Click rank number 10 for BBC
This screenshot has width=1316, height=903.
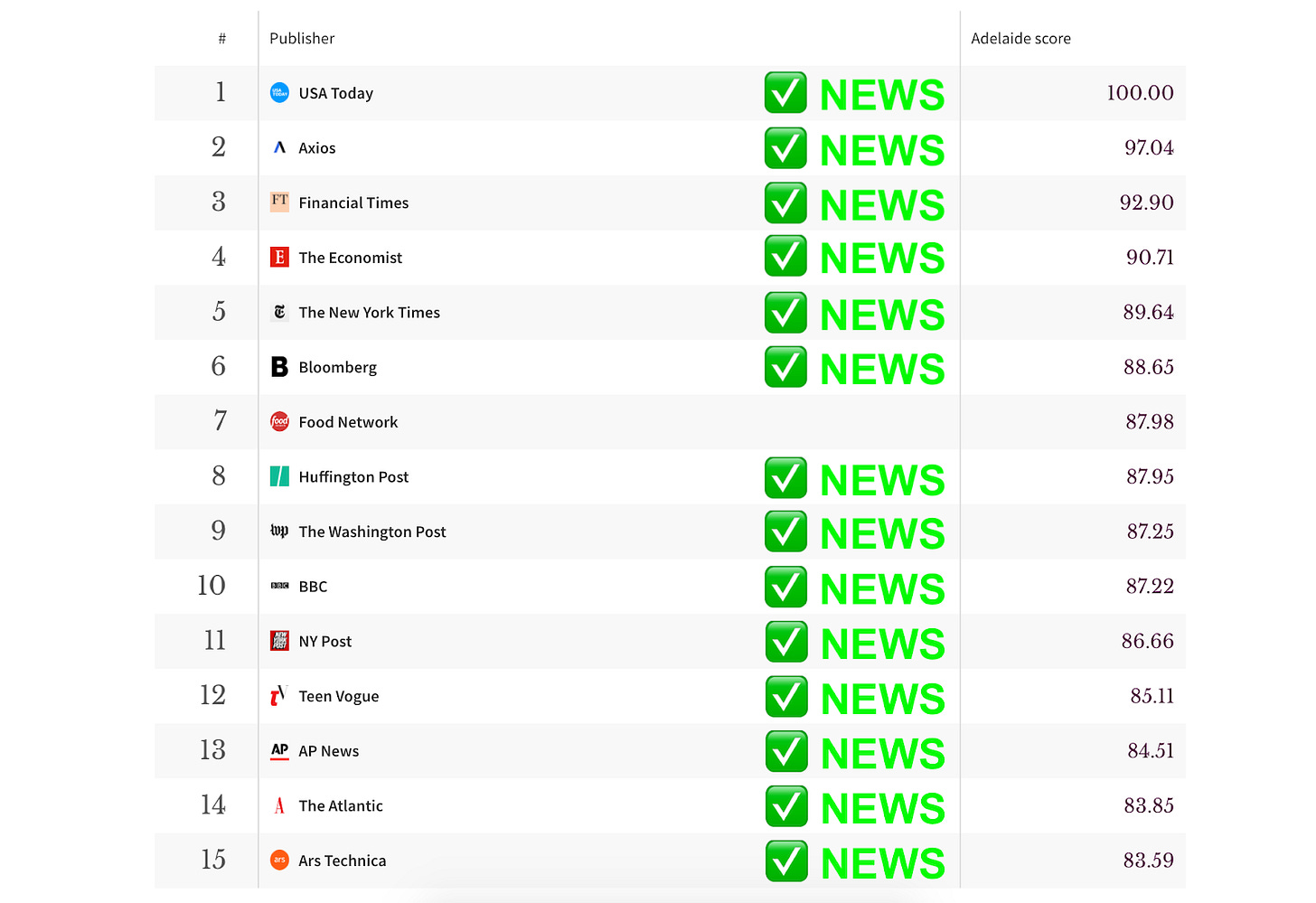tap(211, 586)
